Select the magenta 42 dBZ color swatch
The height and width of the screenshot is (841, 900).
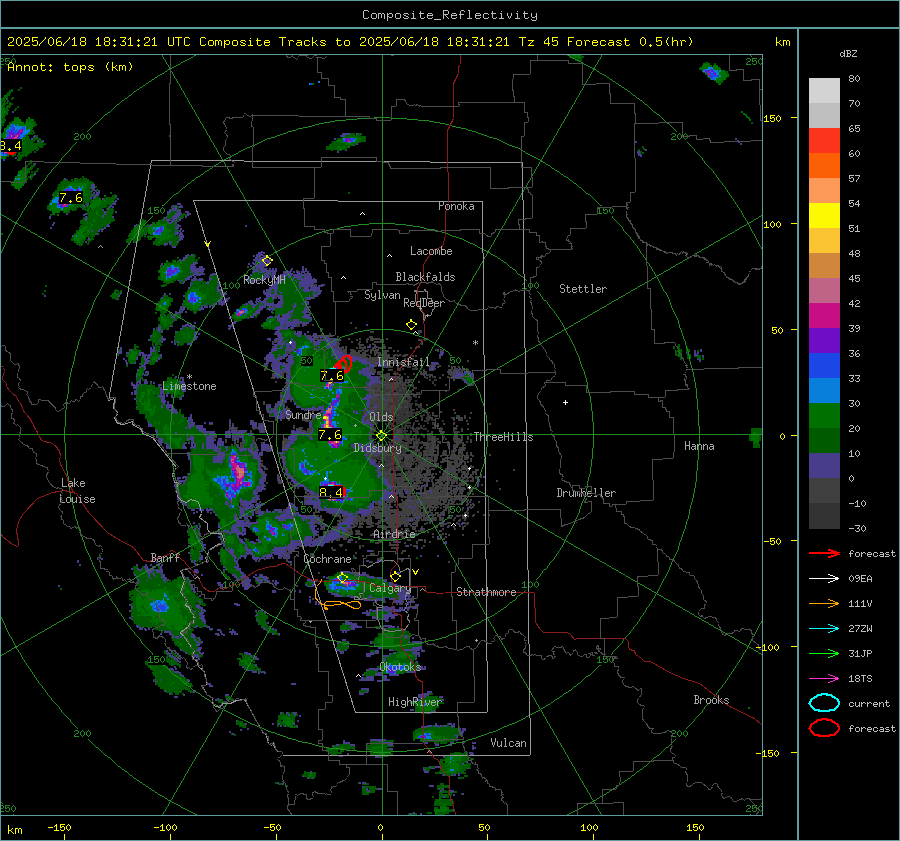tap(824, 316)
